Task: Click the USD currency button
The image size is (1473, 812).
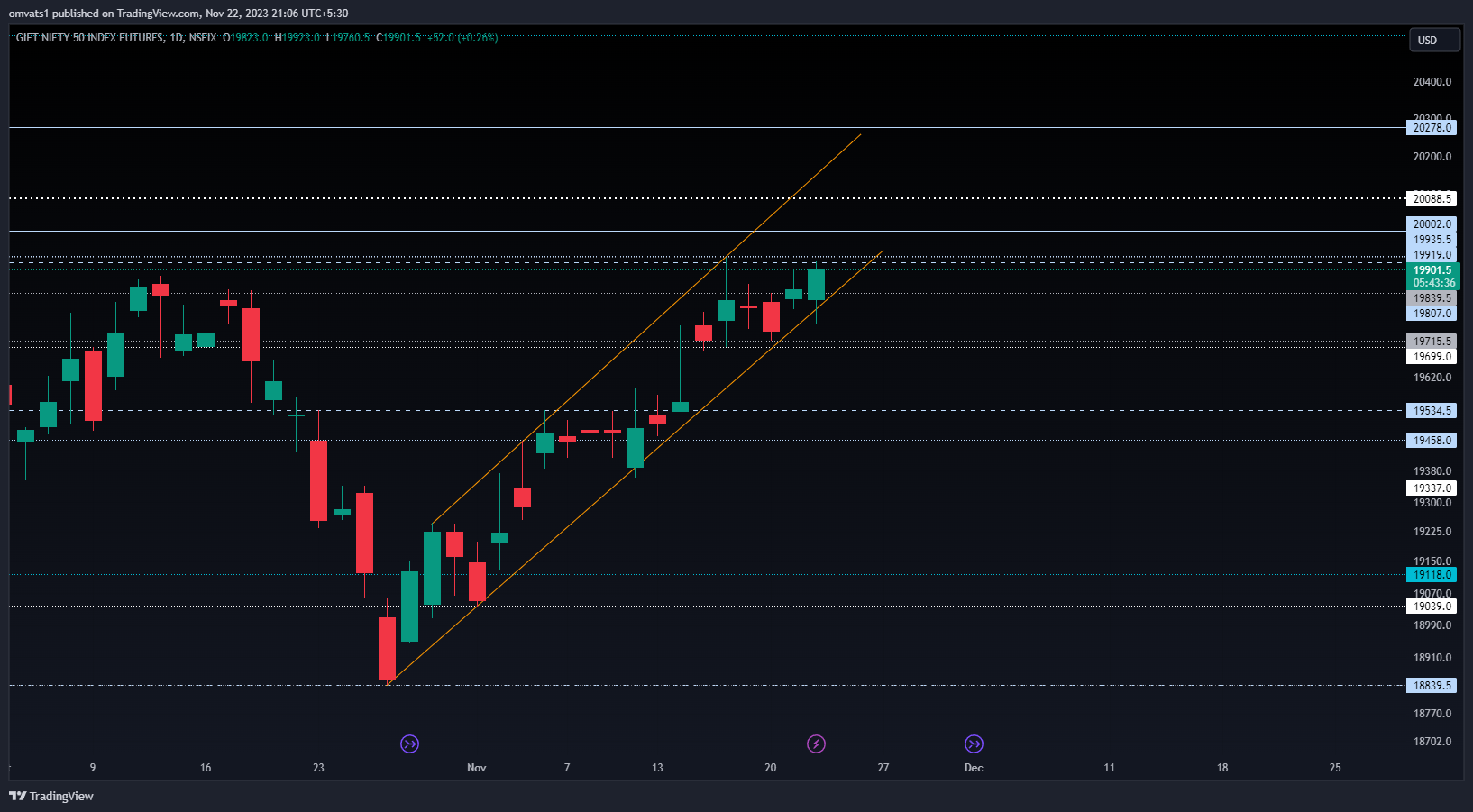Action: (1434, 41)
